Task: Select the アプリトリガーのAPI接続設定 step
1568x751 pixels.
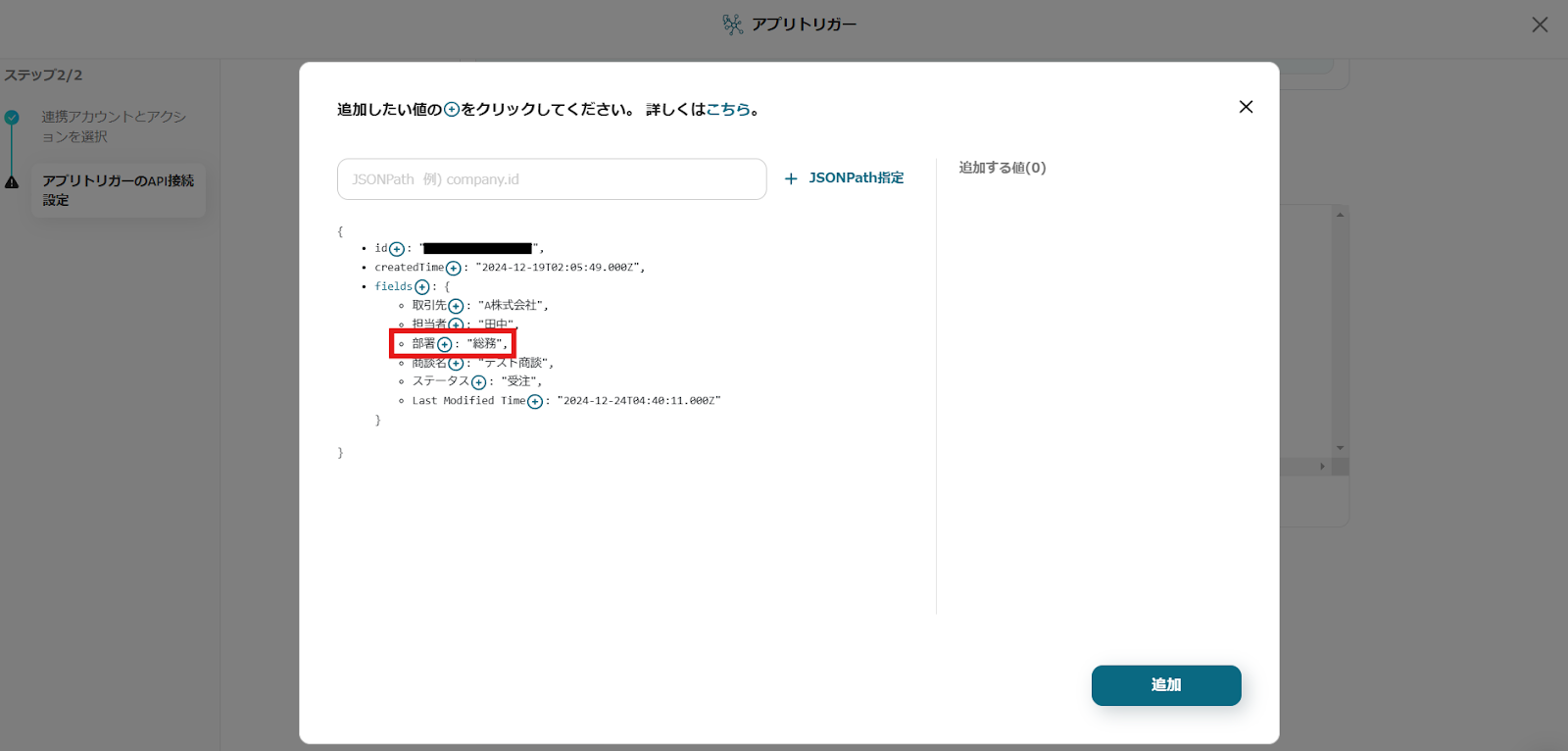Action: (x=119, y=190)
